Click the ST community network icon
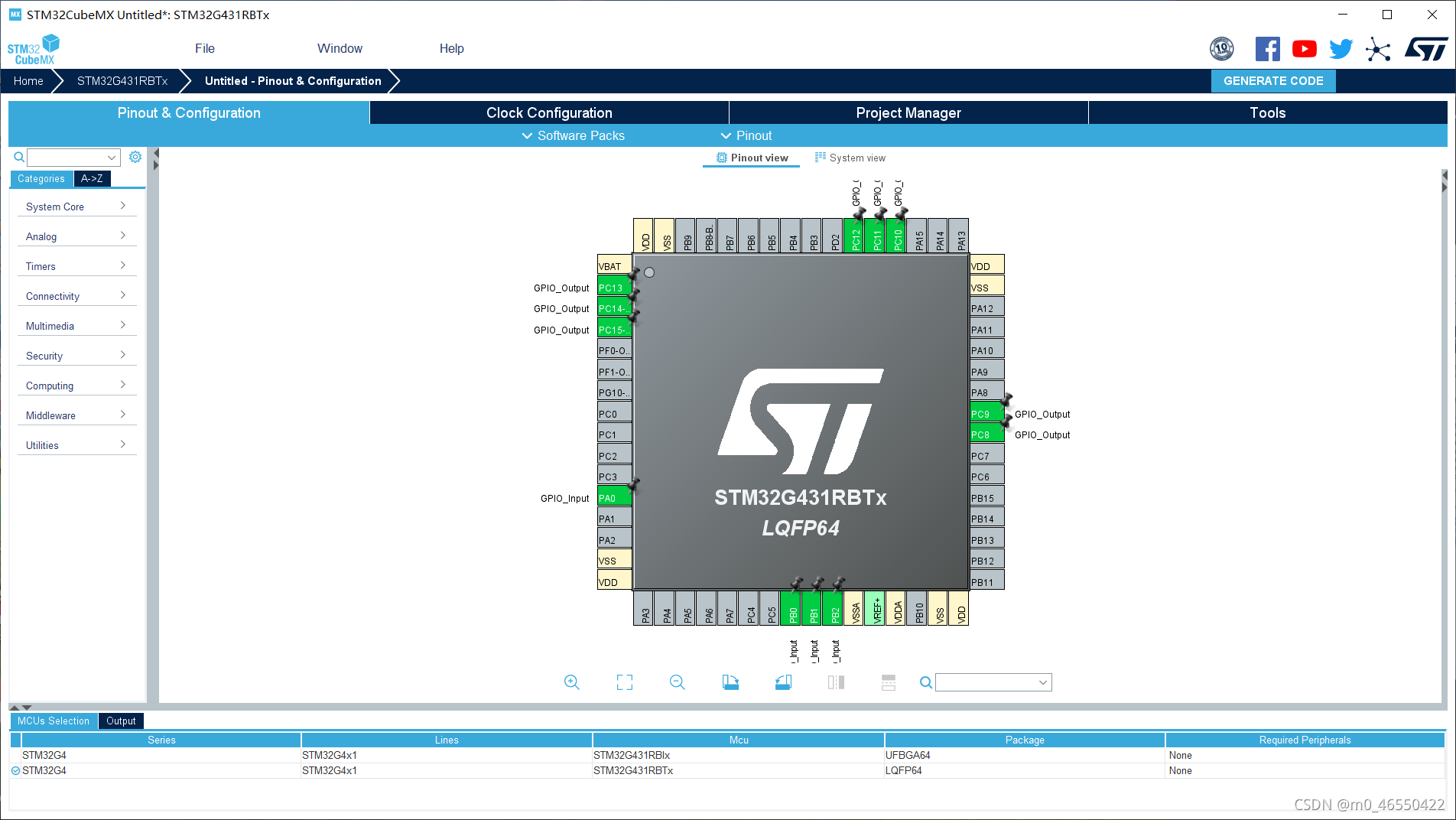Screen dimensions: 1456x820 click(1378, 49)
